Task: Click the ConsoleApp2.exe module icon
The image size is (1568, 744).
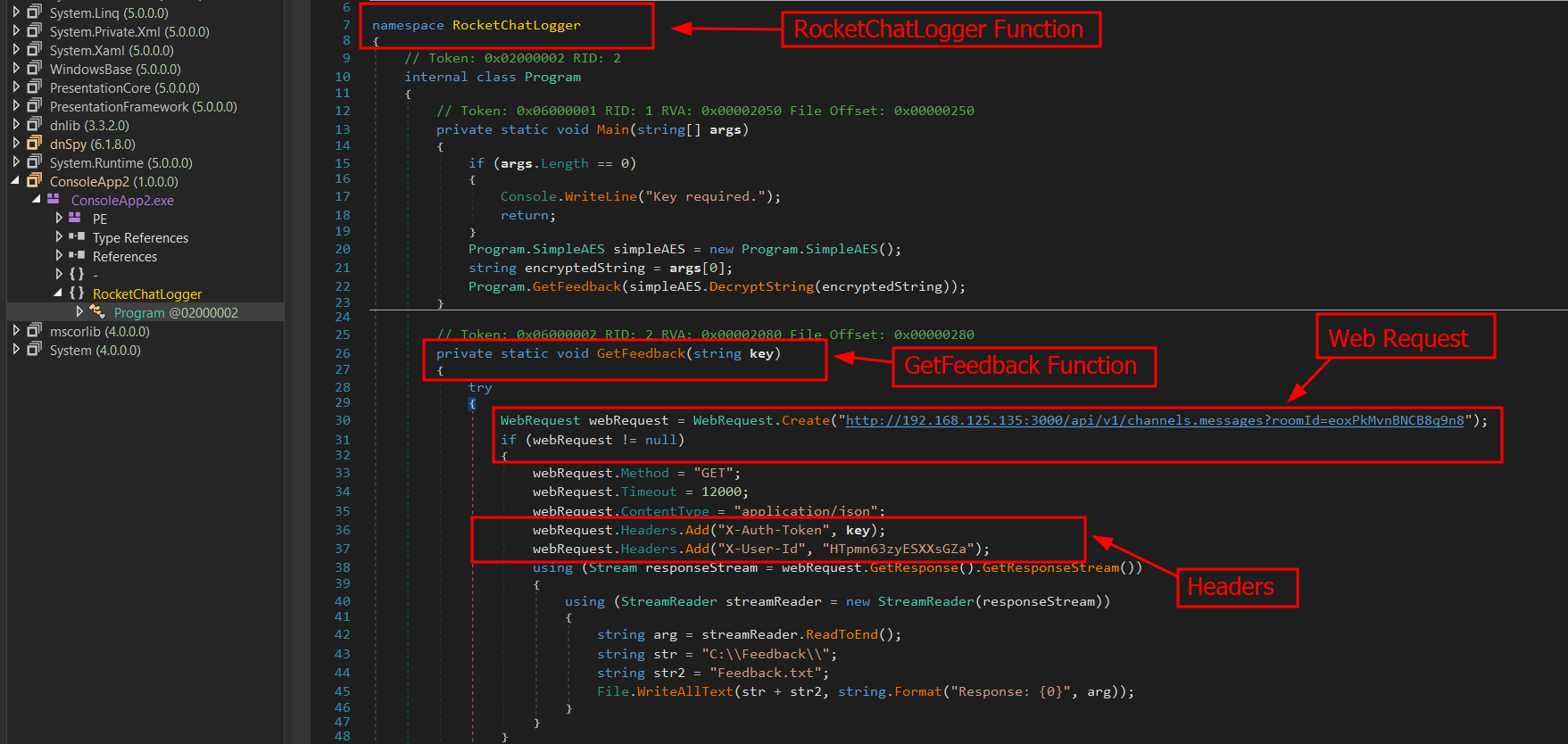Action: coord(54,199)
